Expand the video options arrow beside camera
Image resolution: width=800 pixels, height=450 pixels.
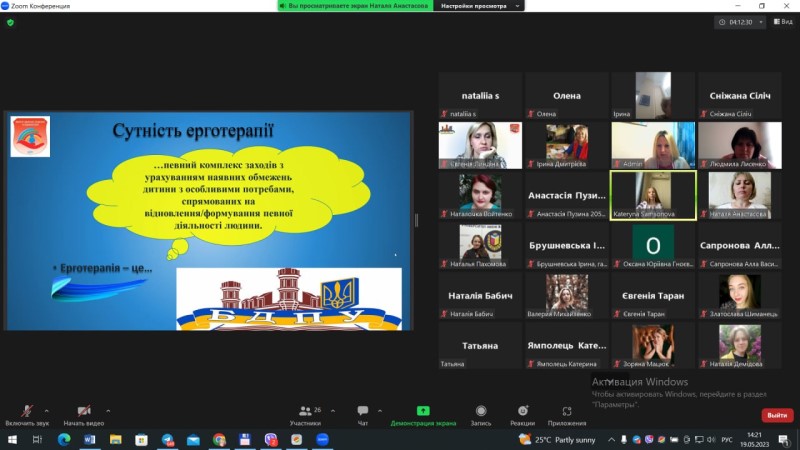pyautogui.click(x=108, y=410)
